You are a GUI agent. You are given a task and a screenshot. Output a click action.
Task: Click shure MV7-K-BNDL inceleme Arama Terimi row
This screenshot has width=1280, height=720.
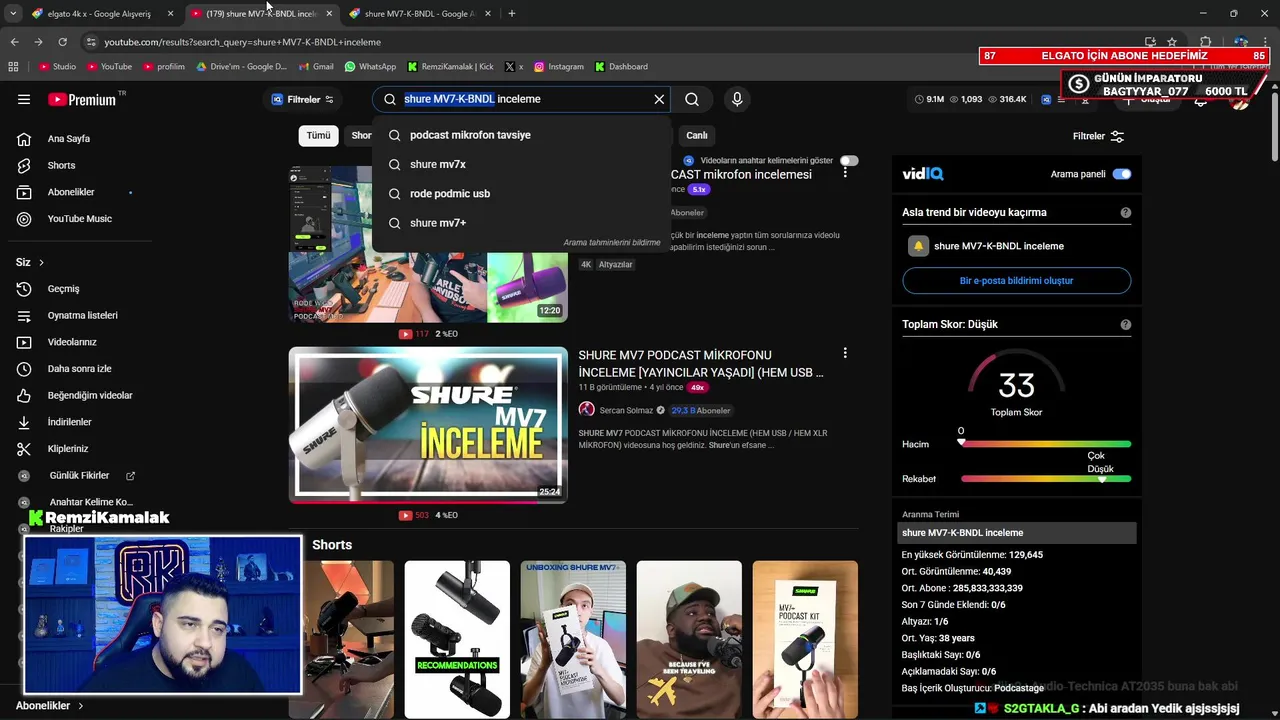(x=1017, y=533)
